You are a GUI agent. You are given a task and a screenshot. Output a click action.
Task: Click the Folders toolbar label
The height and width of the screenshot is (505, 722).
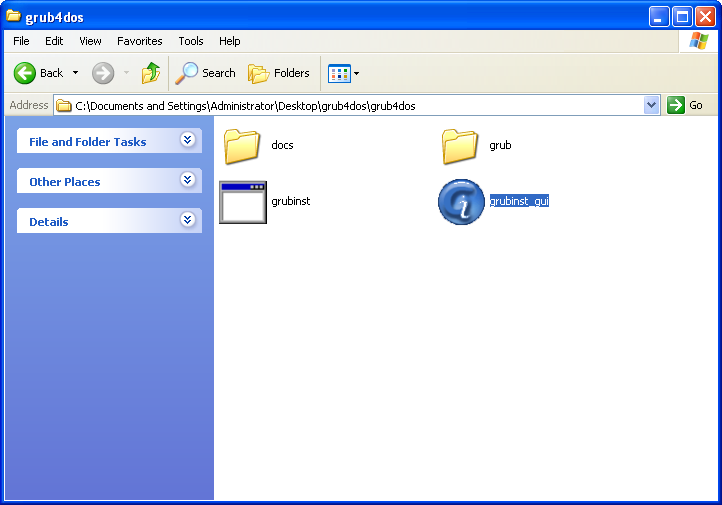(291, 73)
